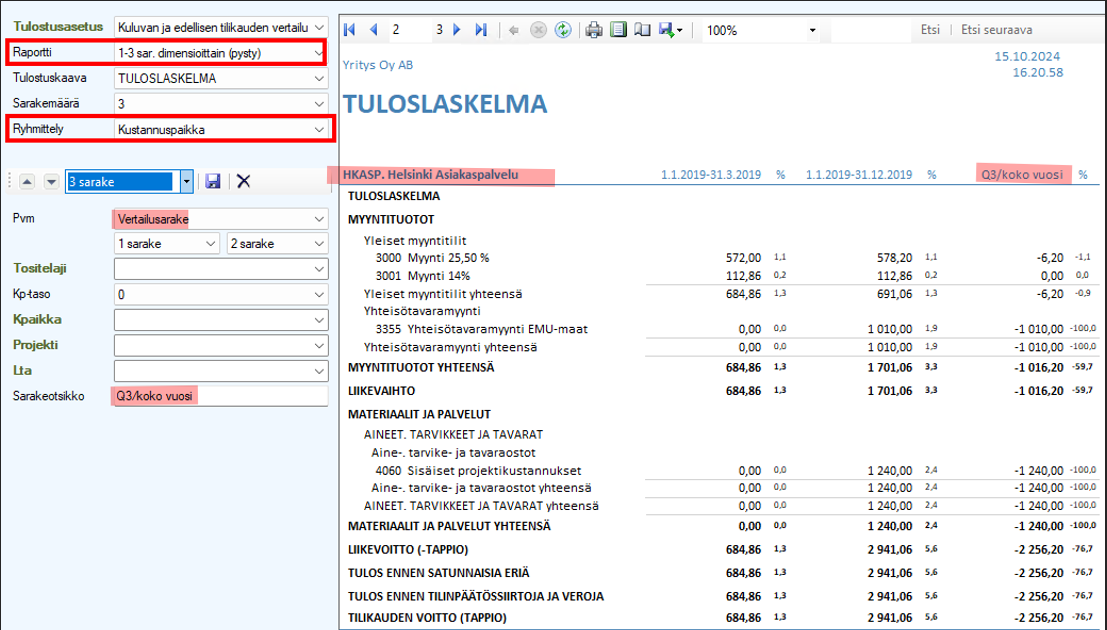This screenshot has width=1107, height=630.
Task: Save column settings with diskette icon
Action: click(212, 181)
